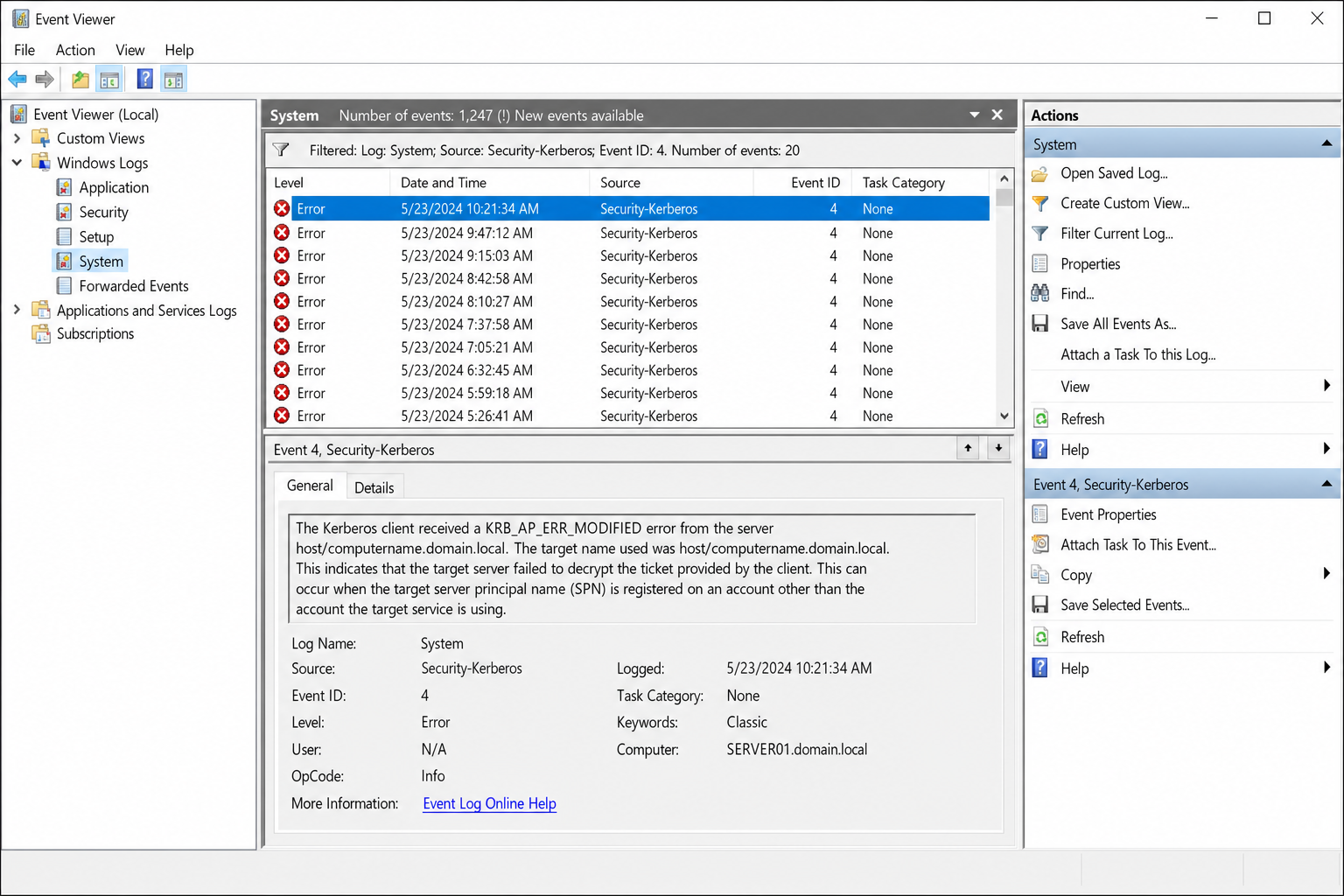
Task: Select the Forwarded Events log
Action: point(134,285)
